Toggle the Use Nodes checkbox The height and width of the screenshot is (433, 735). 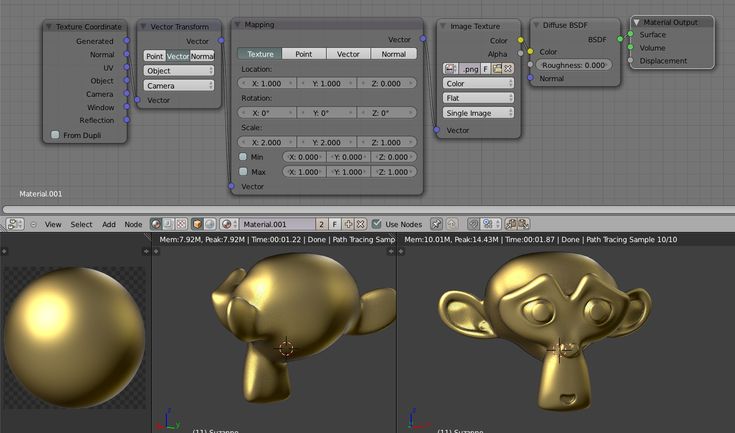[x=376, y=224]
